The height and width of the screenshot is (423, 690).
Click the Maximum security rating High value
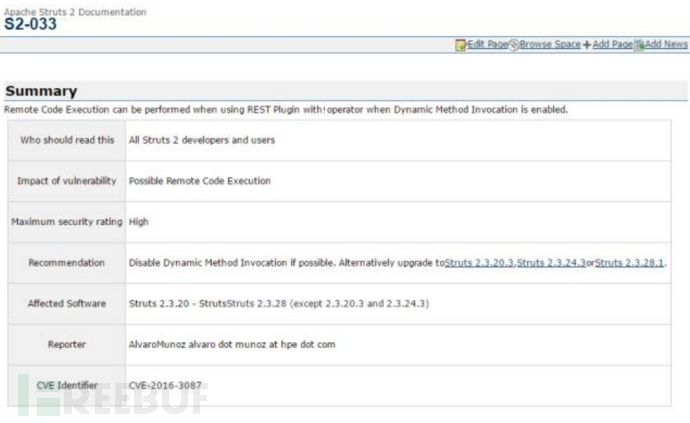(139, 222)
